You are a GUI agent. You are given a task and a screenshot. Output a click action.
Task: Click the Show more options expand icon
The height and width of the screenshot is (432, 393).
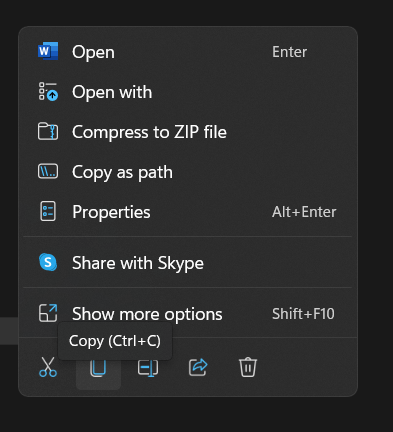48,313
